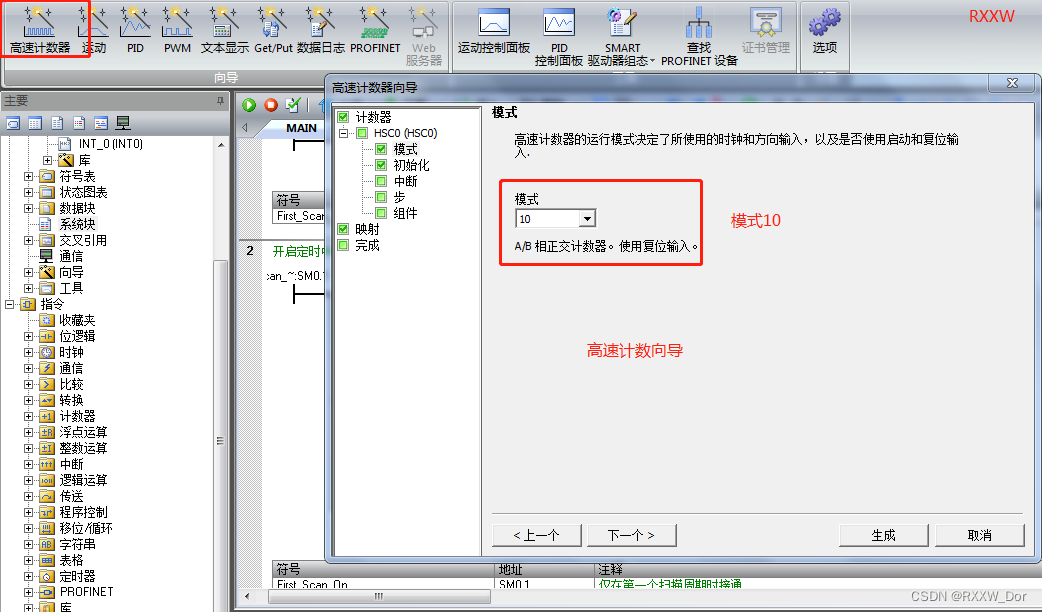This screenshot has width=1042, height=612.
Task: Click the SM0.1 address cell
Action: tap(543, 585)
